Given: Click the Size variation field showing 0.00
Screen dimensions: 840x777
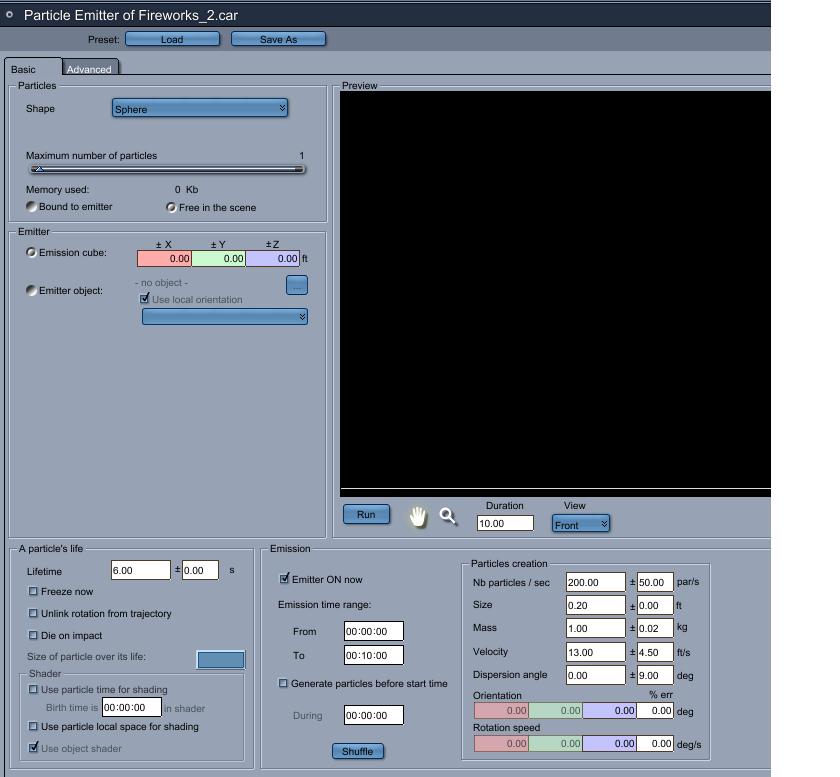Looking at the screenshot, I should point(655,605).
